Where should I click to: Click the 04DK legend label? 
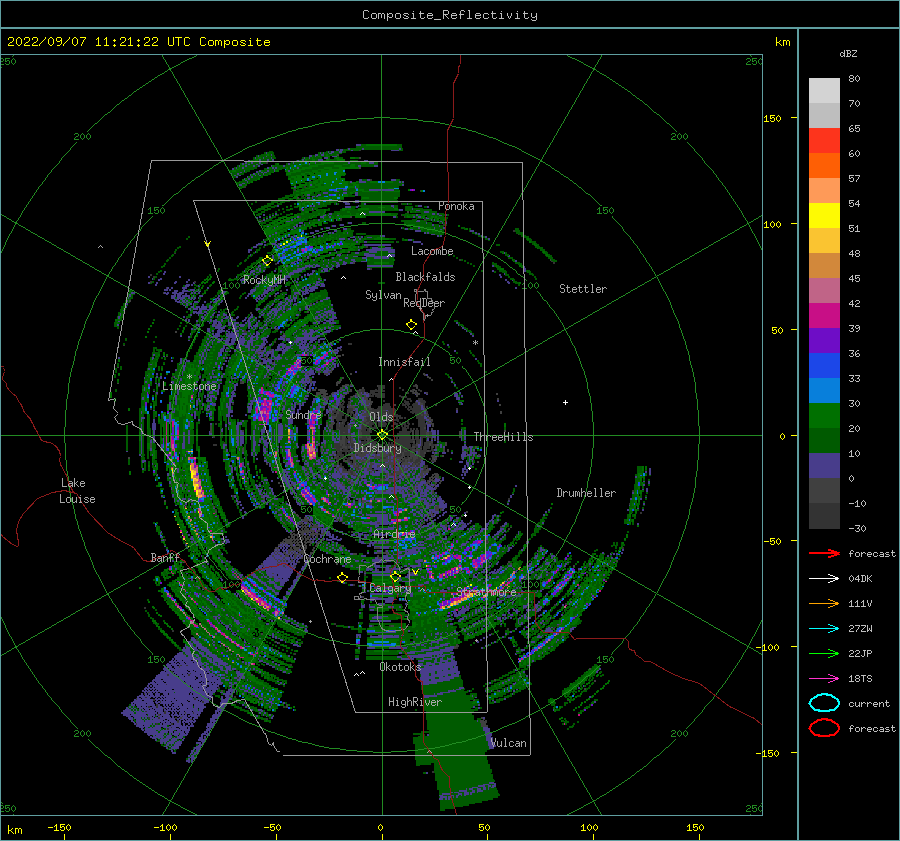point(860,579)
